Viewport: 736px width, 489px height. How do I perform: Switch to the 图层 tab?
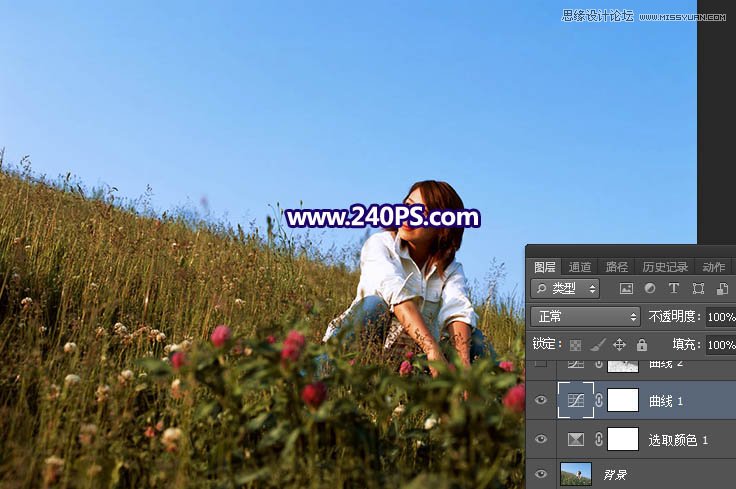544,267
